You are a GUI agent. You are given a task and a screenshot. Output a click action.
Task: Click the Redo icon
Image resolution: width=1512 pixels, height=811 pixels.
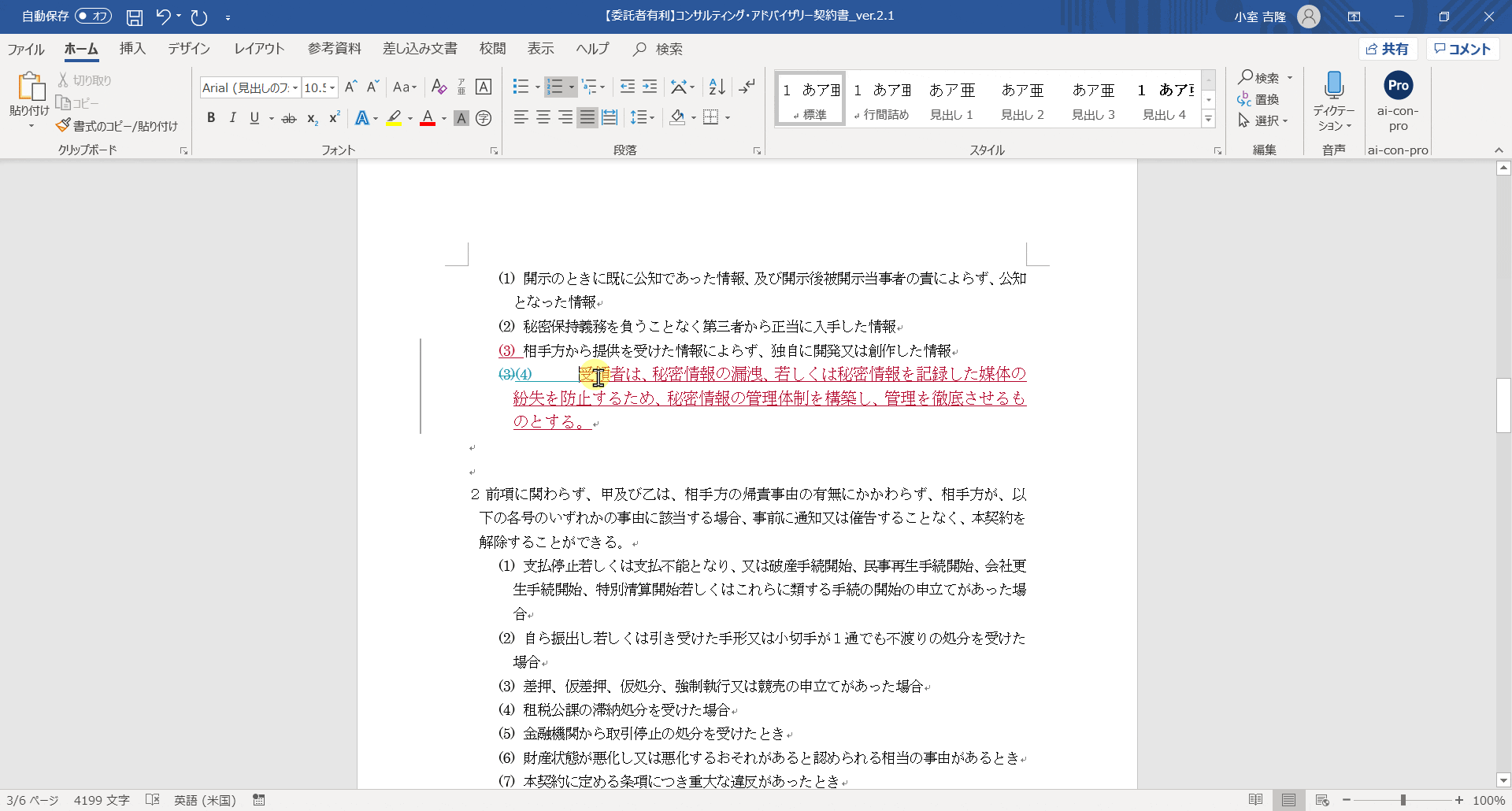[x=199, y=17]
